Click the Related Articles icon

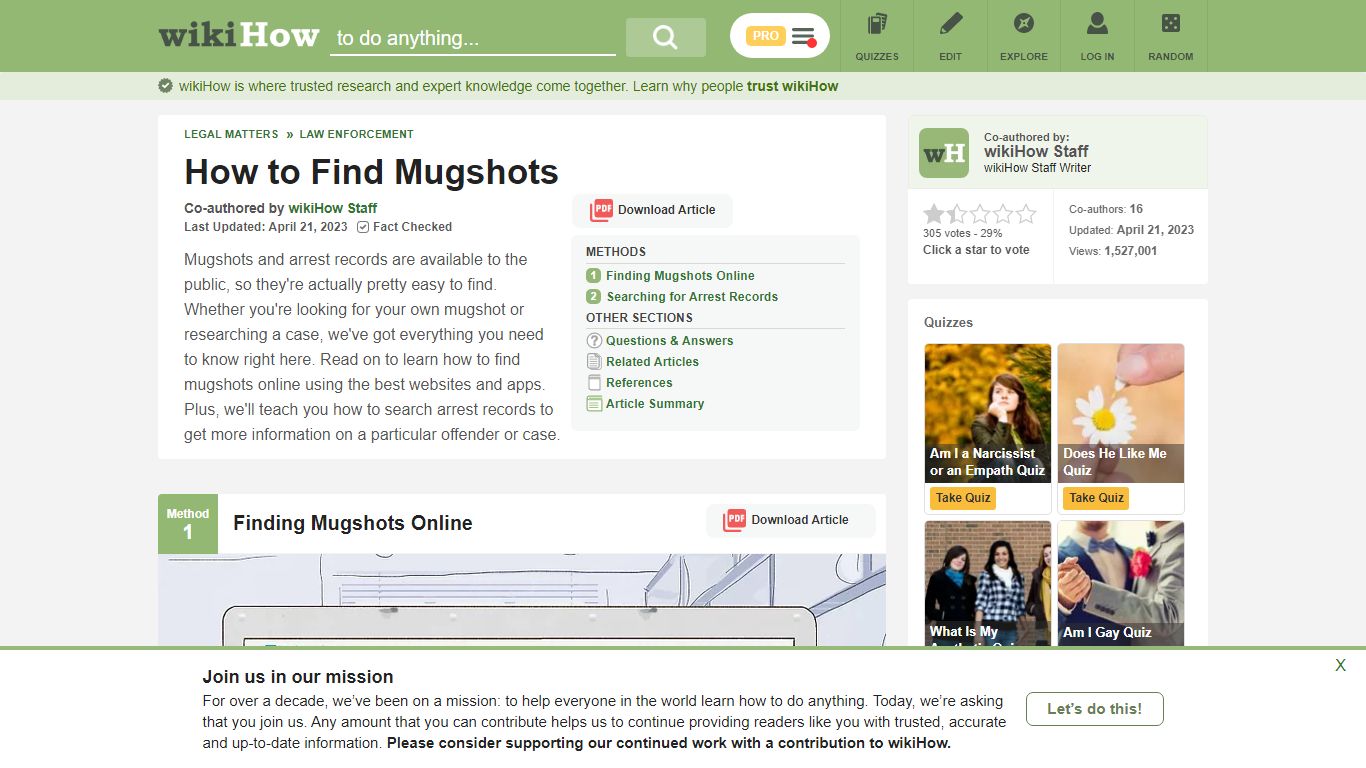click(594, 362)
